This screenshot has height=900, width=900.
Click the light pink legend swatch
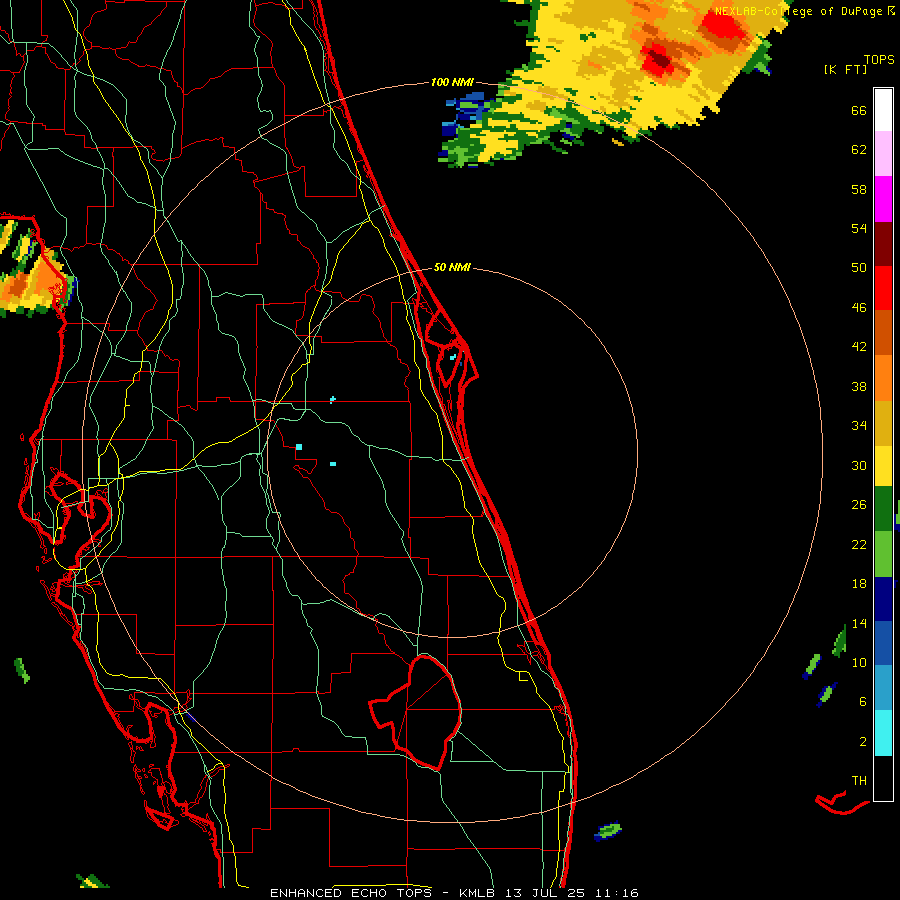pos(883,153)
